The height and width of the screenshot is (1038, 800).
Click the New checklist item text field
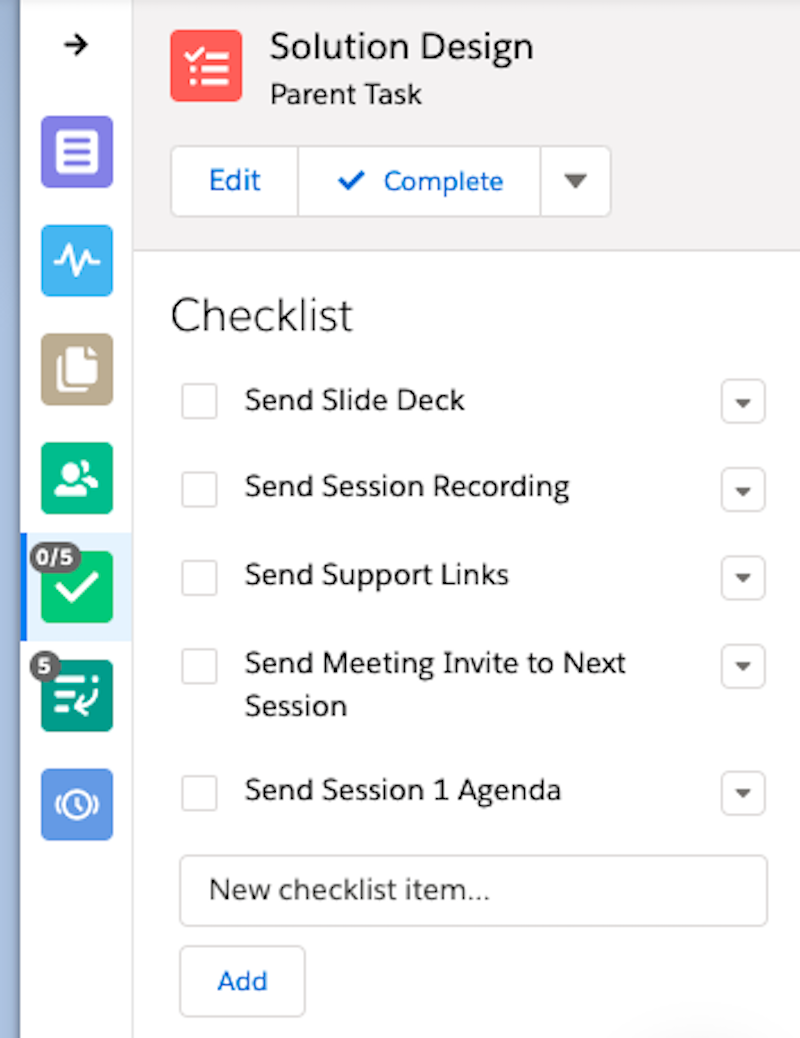point(473,890)
